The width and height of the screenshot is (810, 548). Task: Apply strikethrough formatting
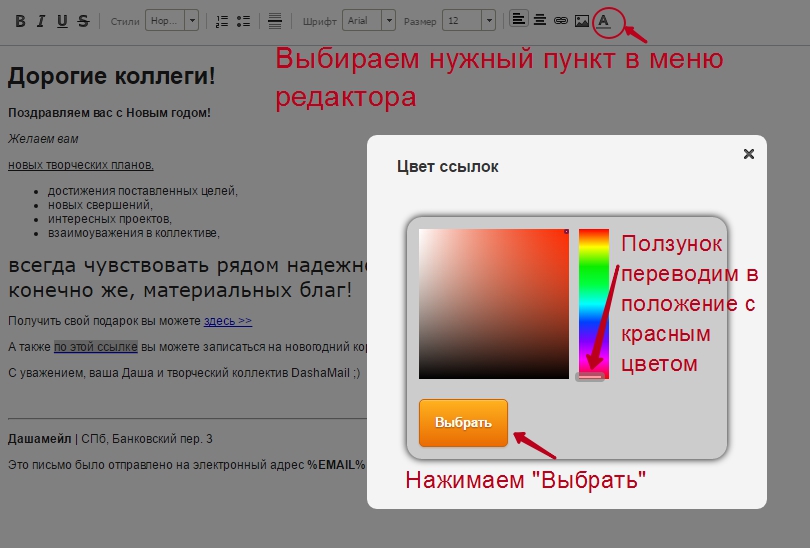click(x=83, y=21)
